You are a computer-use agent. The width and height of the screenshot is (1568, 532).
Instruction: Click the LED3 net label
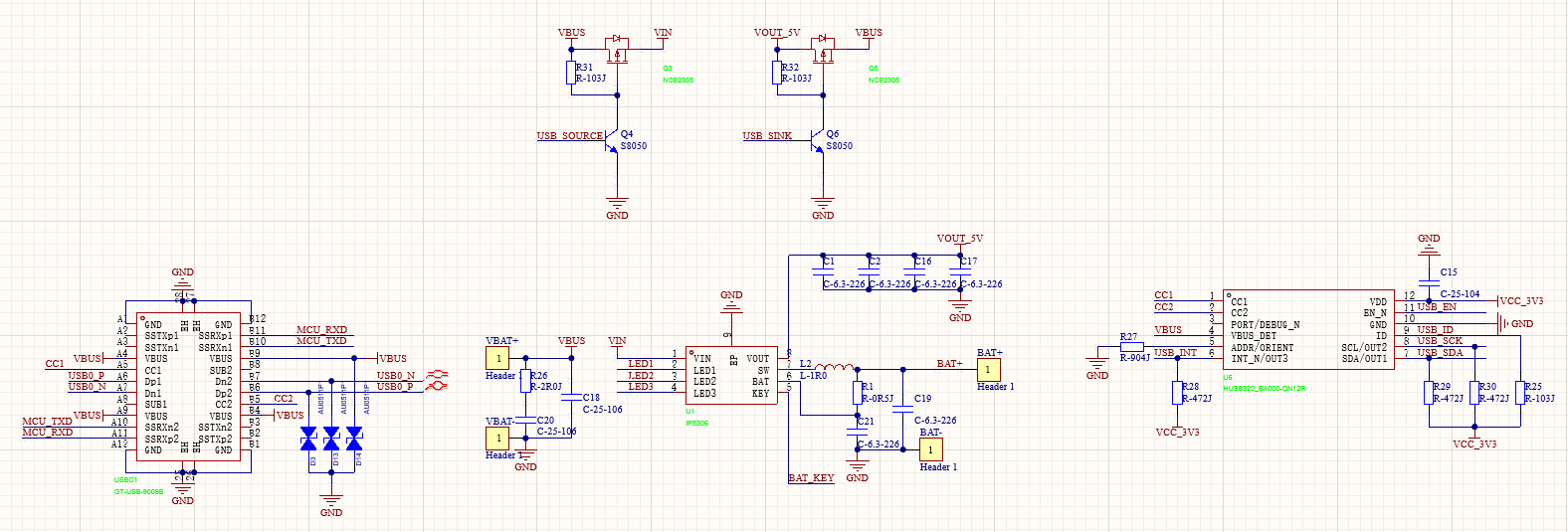point(641,387)
